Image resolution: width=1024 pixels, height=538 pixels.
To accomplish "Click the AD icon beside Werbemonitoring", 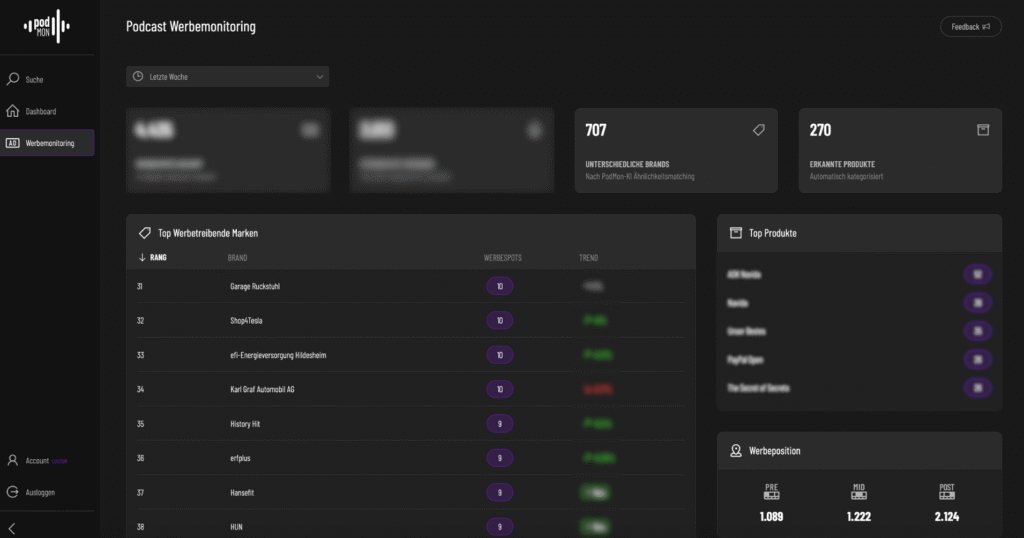I will point(13,143).
